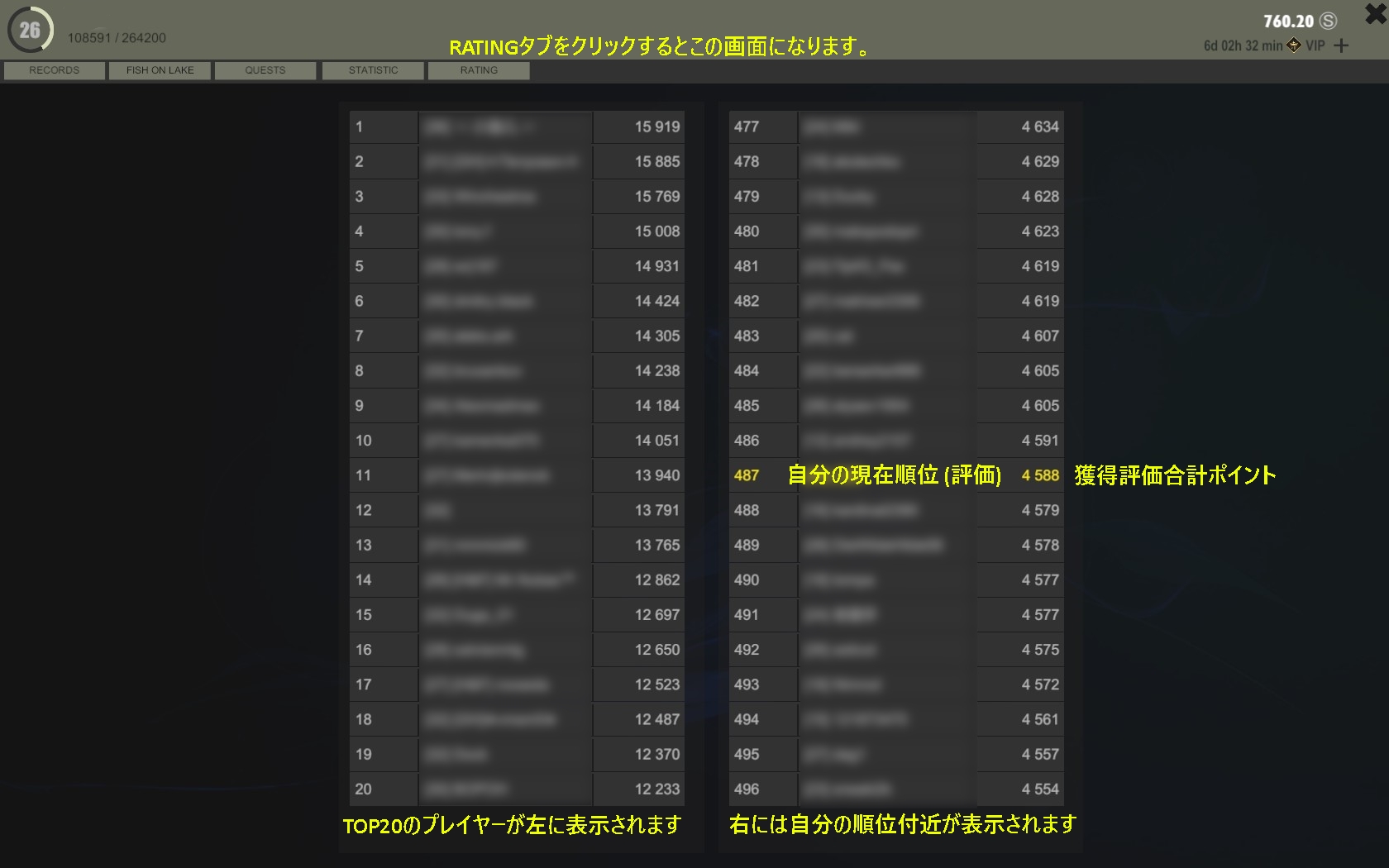Click the silver coin currency icon
Image resolution: width=1389 pixels, height=868 pixels.
1329,21
